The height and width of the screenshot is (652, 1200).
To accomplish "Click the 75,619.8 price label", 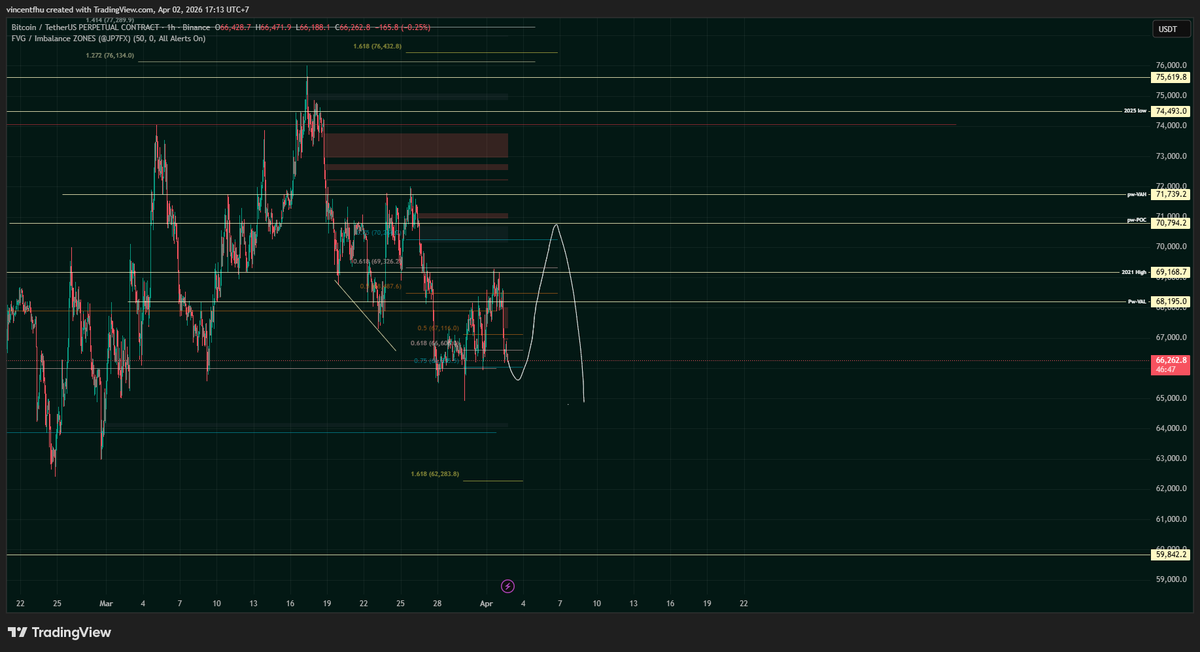I will 1171,77.
